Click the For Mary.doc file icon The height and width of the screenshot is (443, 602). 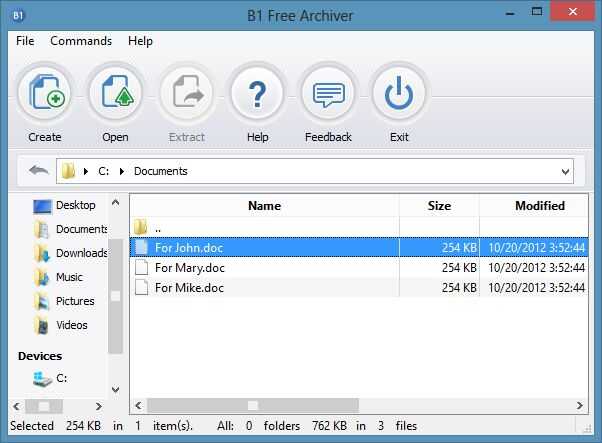pos(142,268)
